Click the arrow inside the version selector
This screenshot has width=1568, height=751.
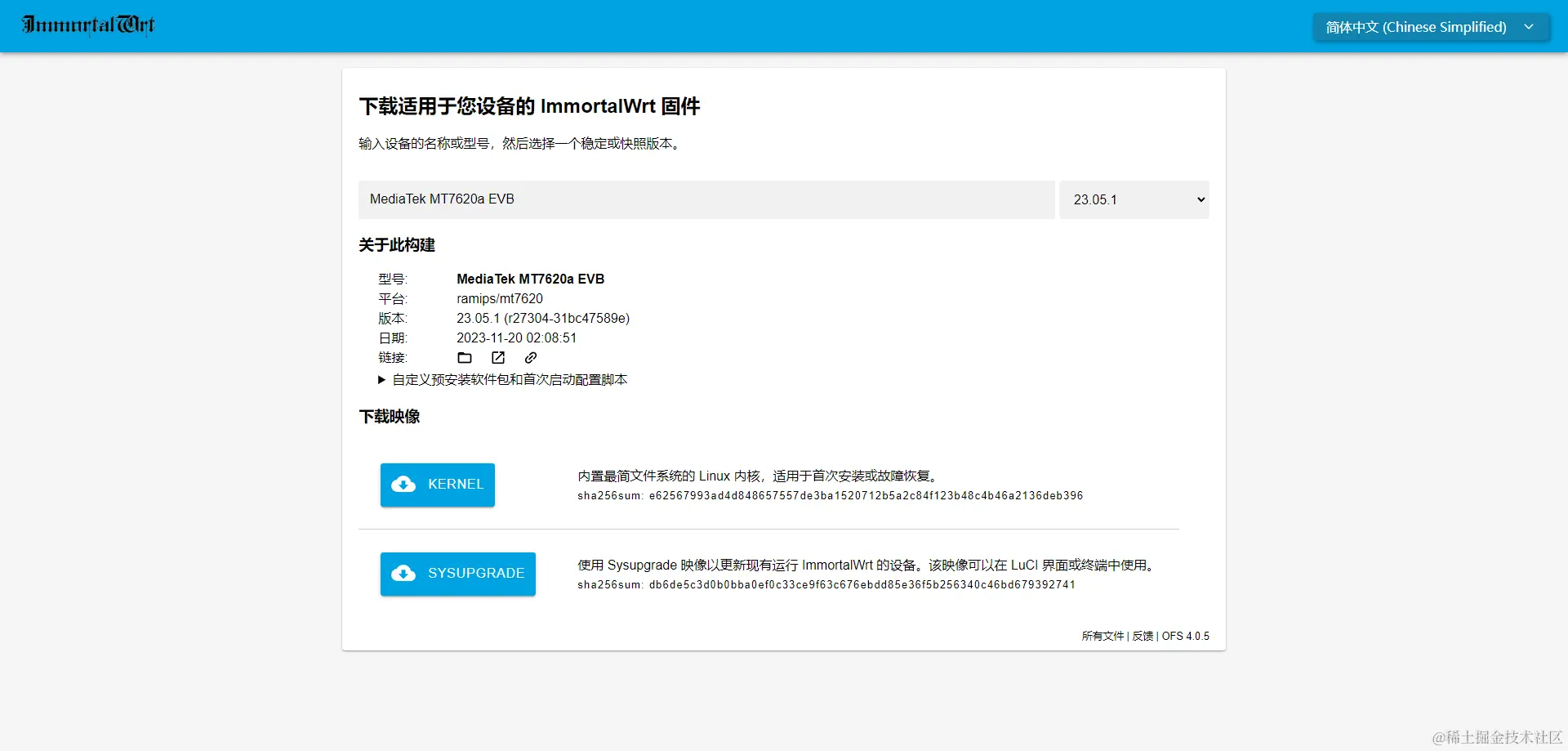pos(1199,199)
